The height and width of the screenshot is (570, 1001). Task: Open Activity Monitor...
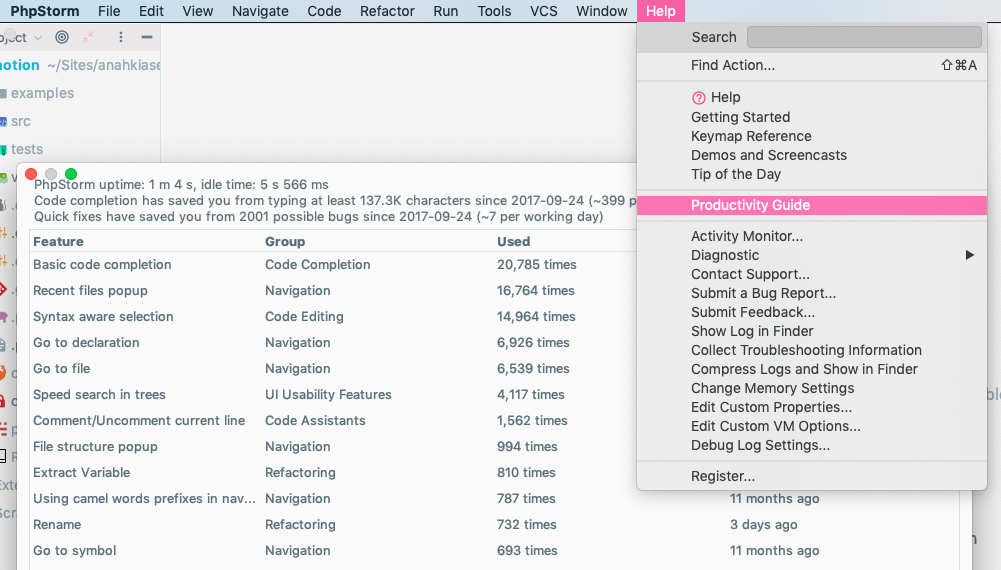coord(812,236)
